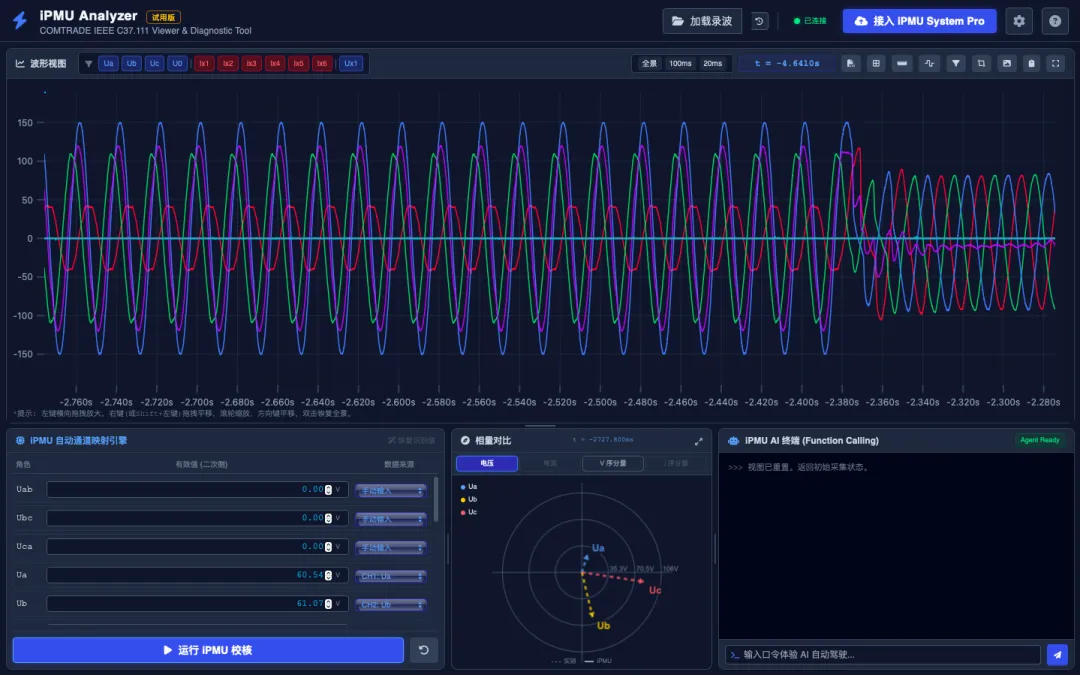Select the 全景 zoom range

650,63
